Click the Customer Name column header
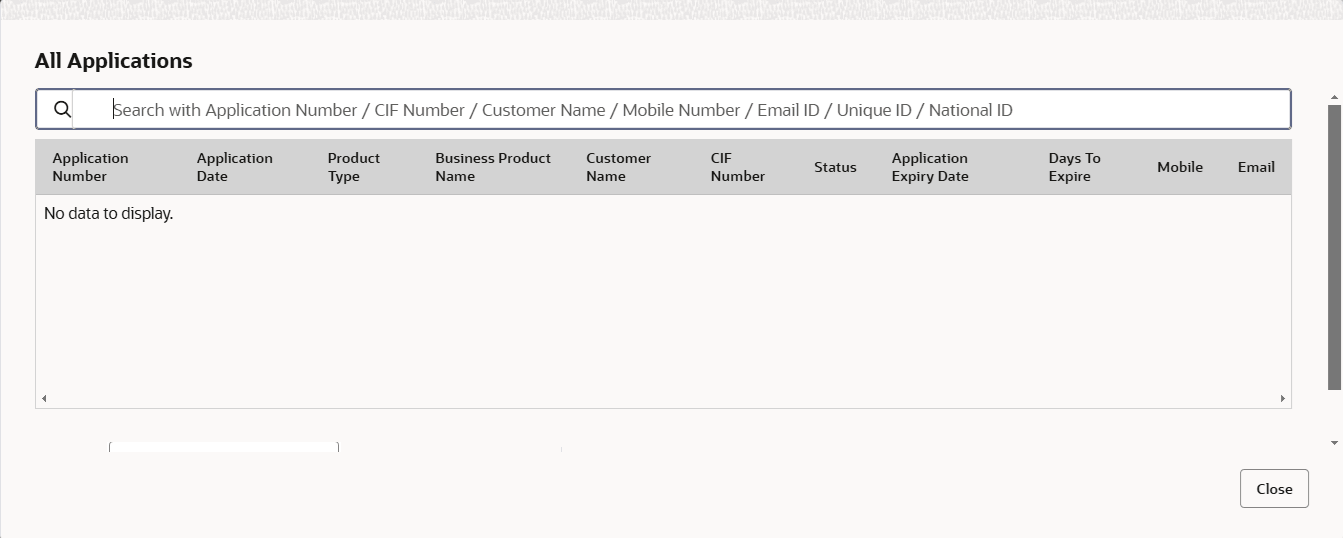The width and height of the screenshot is (1343, 538). (619, 167)
